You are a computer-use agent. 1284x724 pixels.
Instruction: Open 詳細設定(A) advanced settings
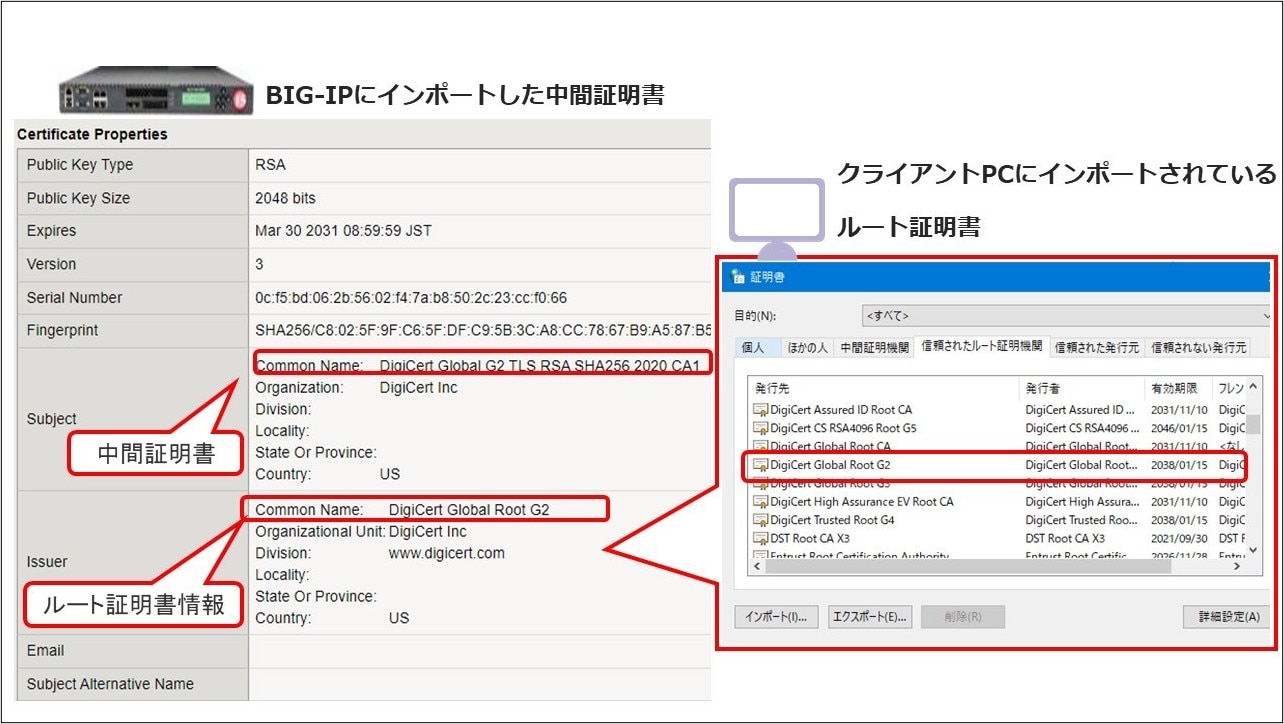tap(1228, 617)
